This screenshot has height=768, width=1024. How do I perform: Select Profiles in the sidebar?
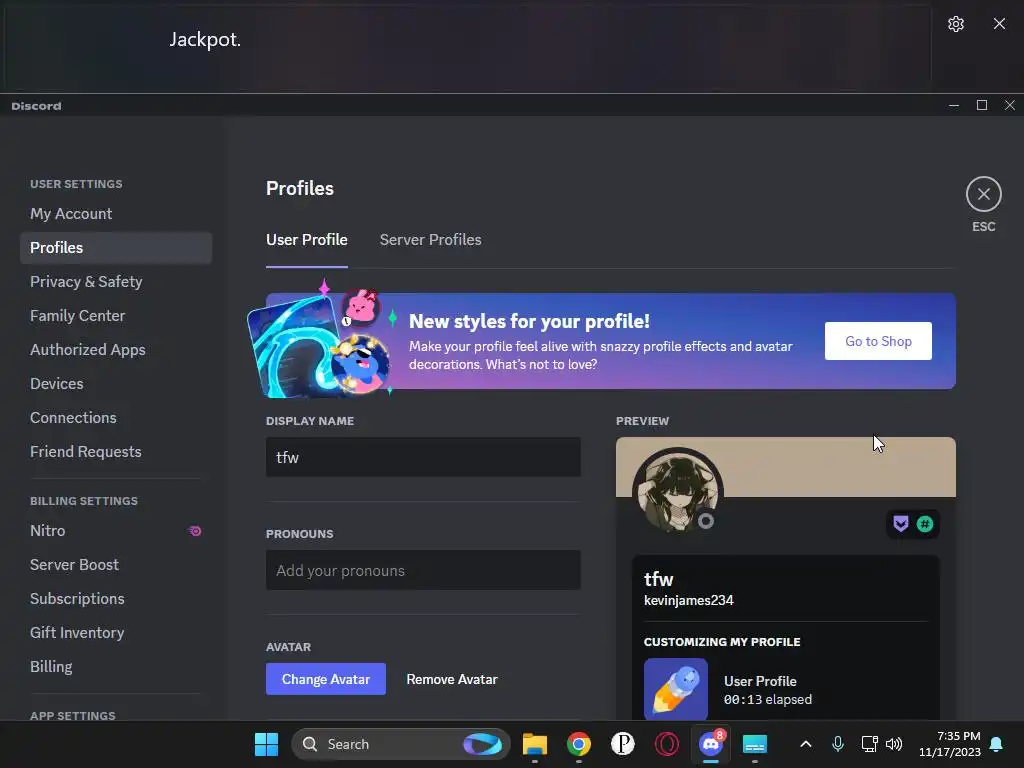[x=116, y=248]
